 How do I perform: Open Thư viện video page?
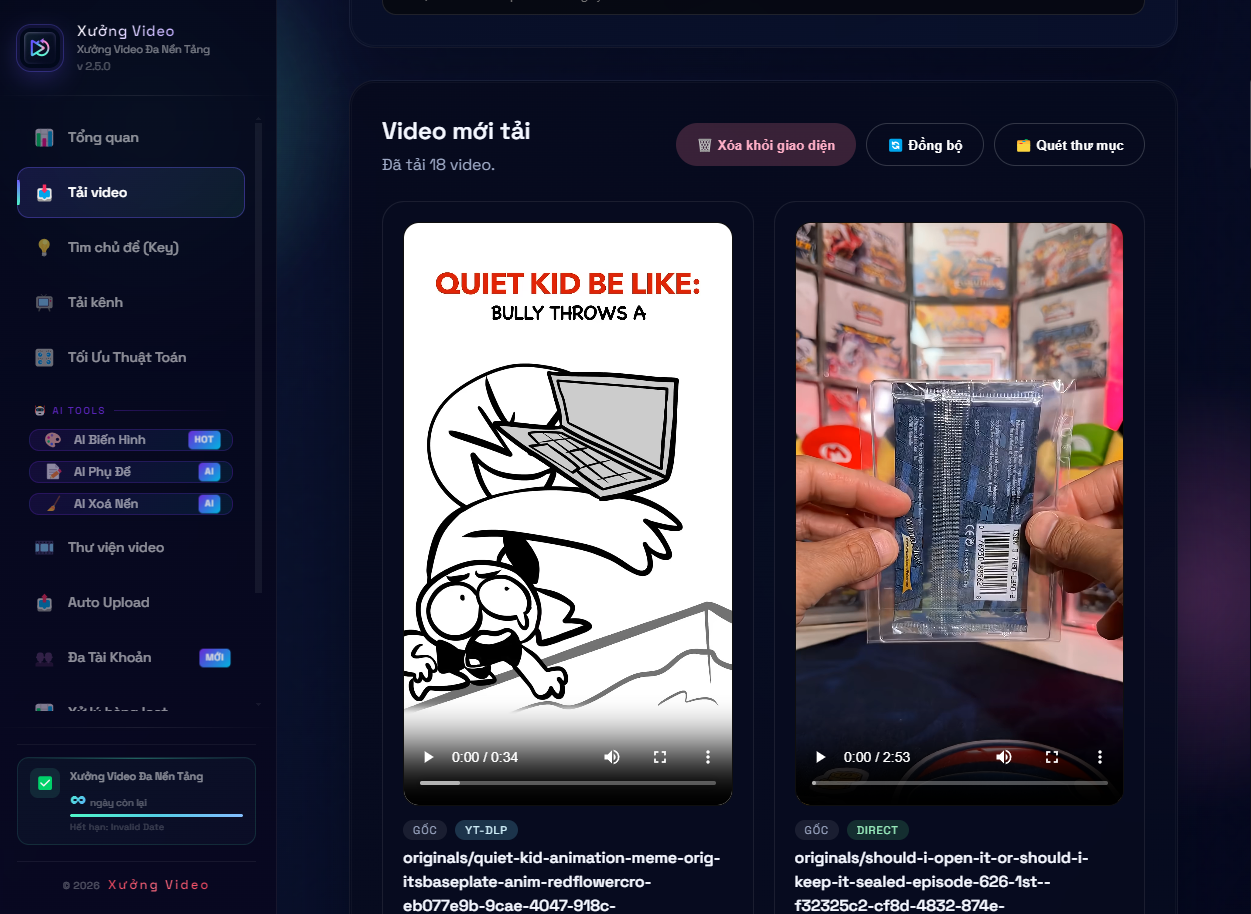(x=131, y=548)
